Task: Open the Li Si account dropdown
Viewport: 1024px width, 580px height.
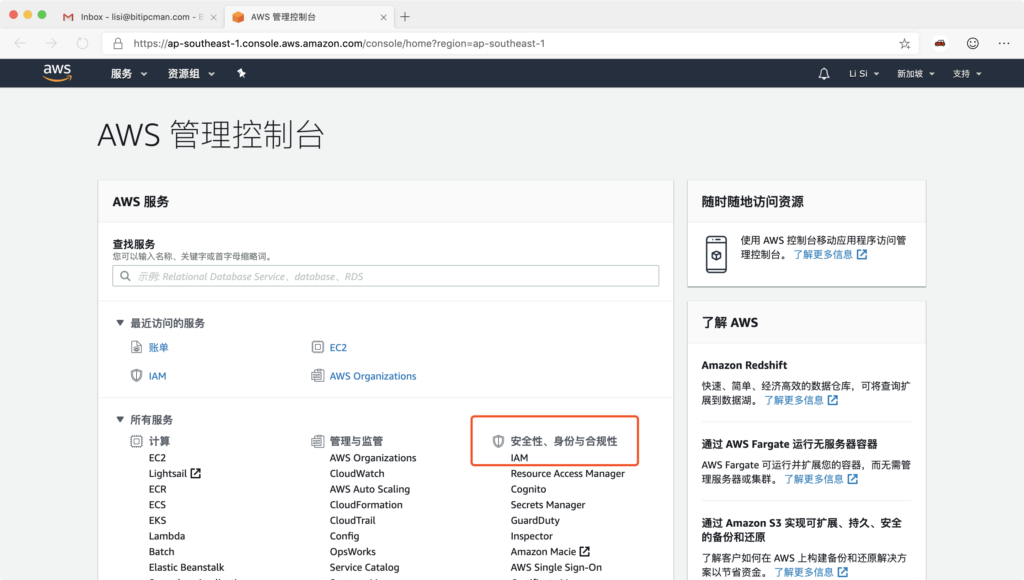Action: tap(864, 74)
